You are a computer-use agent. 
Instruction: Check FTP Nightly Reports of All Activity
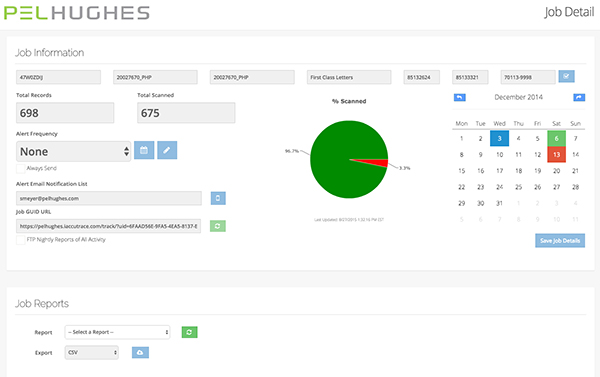[x=21, y=240]
